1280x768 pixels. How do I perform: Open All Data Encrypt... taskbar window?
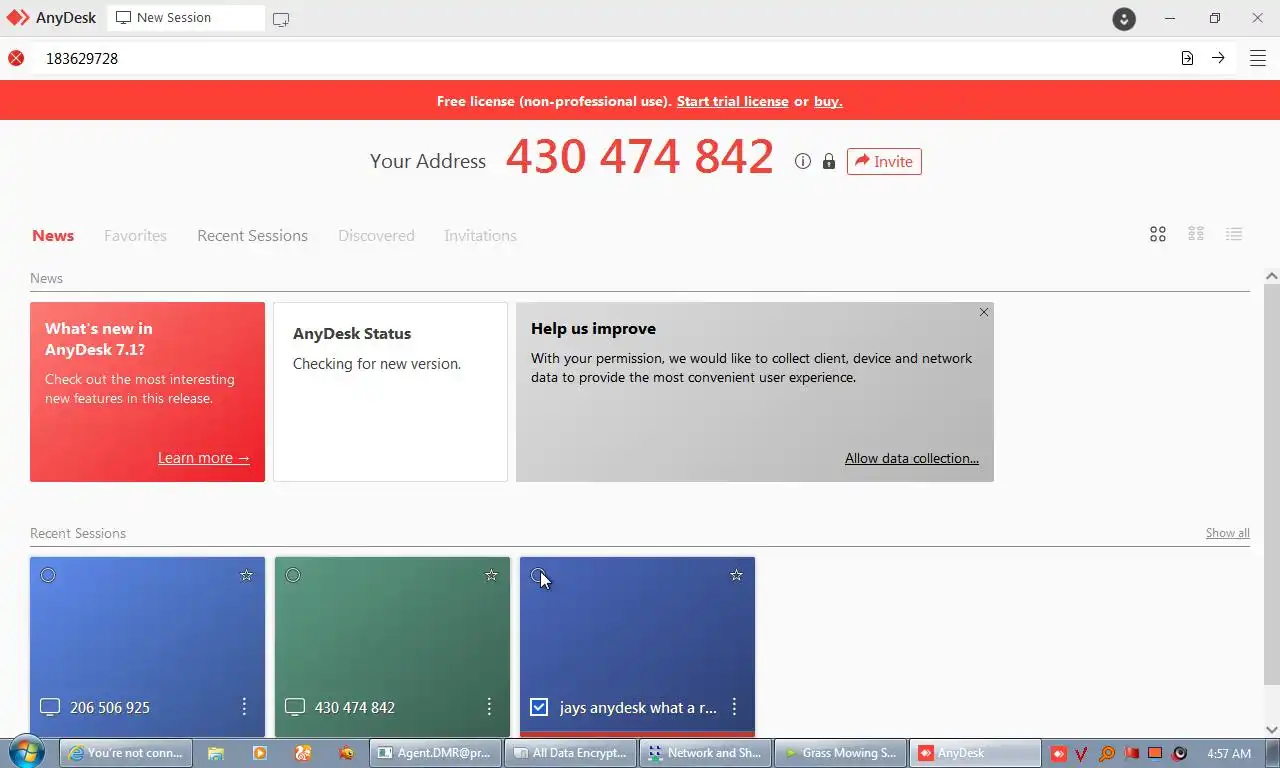pyautogui.click(x=570, y=753)
